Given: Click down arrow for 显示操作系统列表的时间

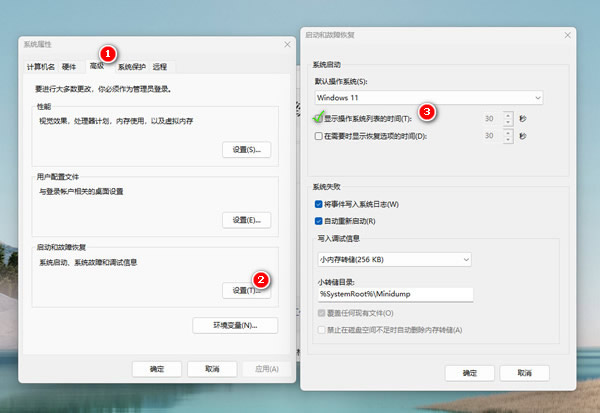Looking at the screenshot, I should pyautogui.click(x=508, y=122).
